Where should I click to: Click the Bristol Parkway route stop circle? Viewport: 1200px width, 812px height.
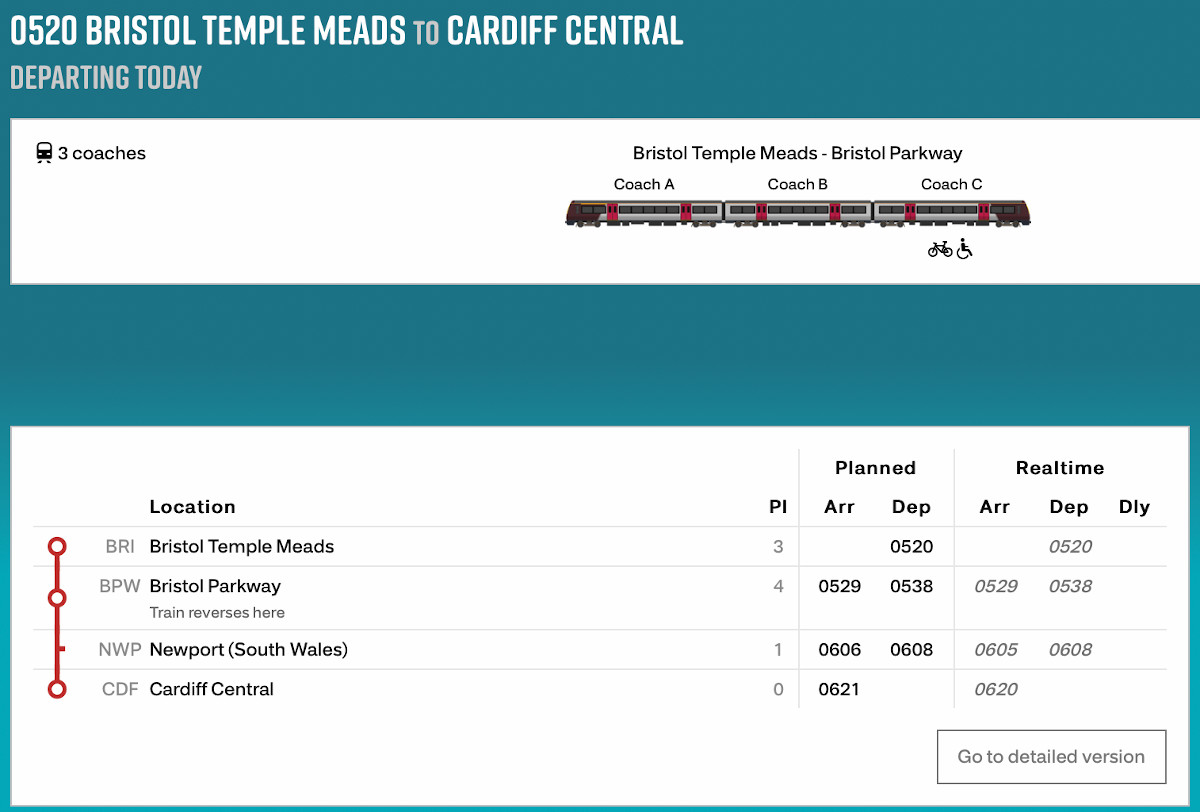pyautogui.click(x=57, y=598)
